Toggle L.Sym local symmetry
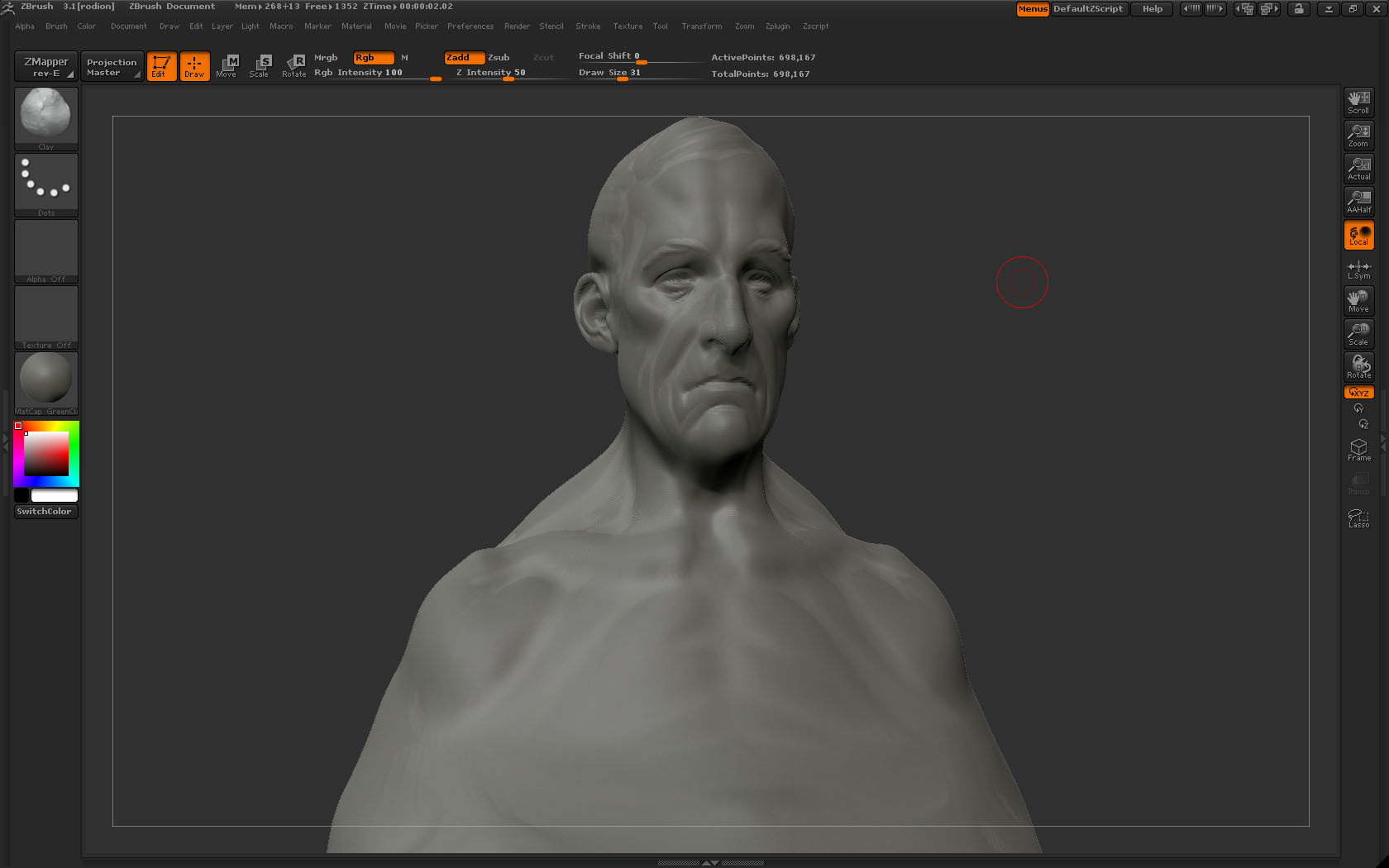 (x=1358, y=269)
